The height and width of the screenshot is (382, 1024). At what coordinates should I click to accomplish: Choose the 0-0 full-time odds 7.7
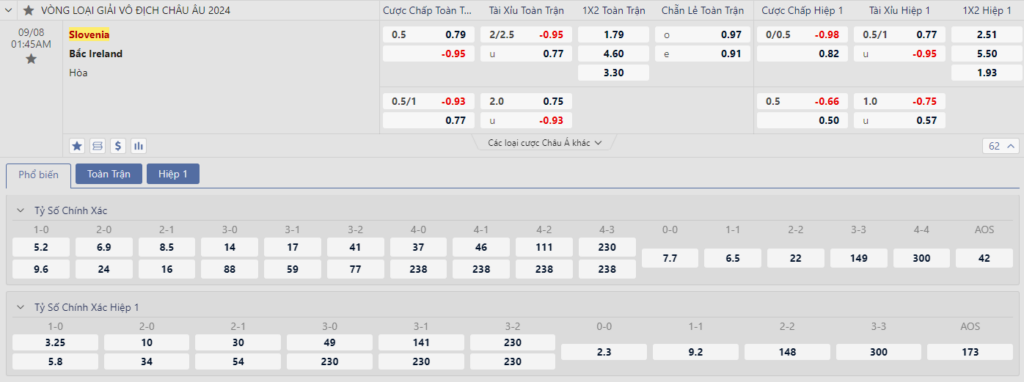[669, 259]
